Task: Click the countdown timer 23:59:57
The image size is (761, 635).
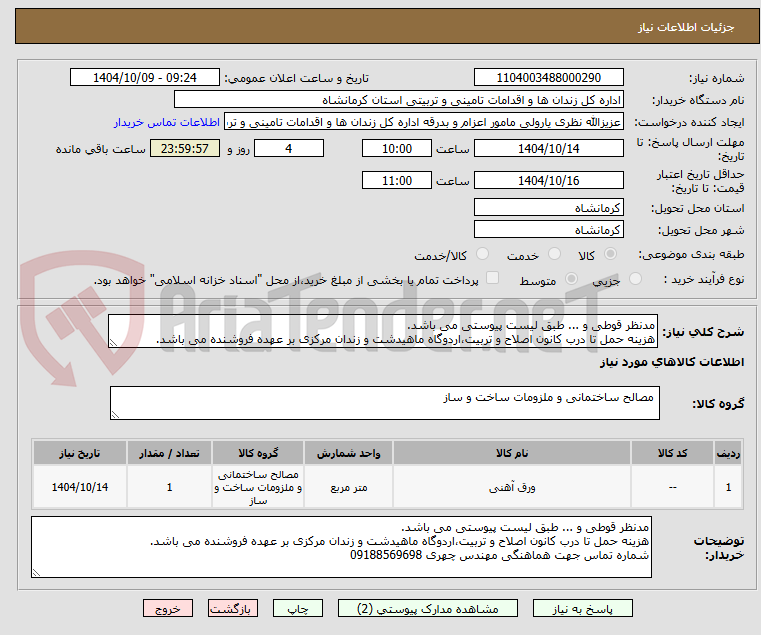Action: (x=184, y=149)
